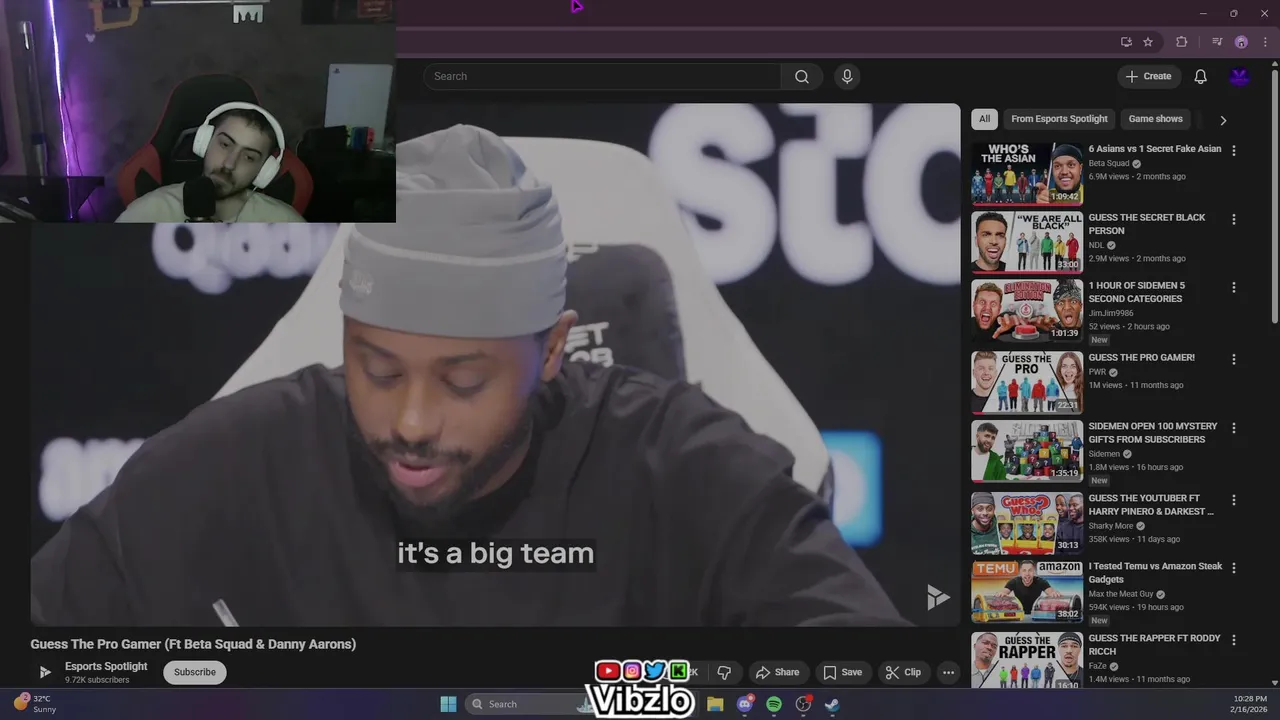Screen dimensions: 1280x720
Task: Open options for "GUESS THE YOUTUBER" video
Action: 1233,499
